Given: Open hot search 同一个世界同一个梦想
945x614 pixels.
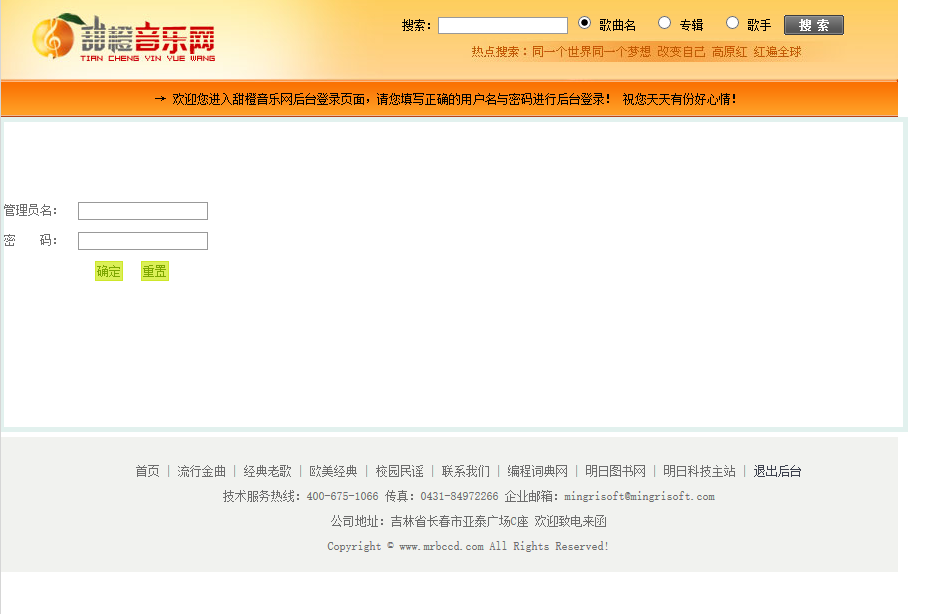Looking at the screenshot, I should (591, 52).
